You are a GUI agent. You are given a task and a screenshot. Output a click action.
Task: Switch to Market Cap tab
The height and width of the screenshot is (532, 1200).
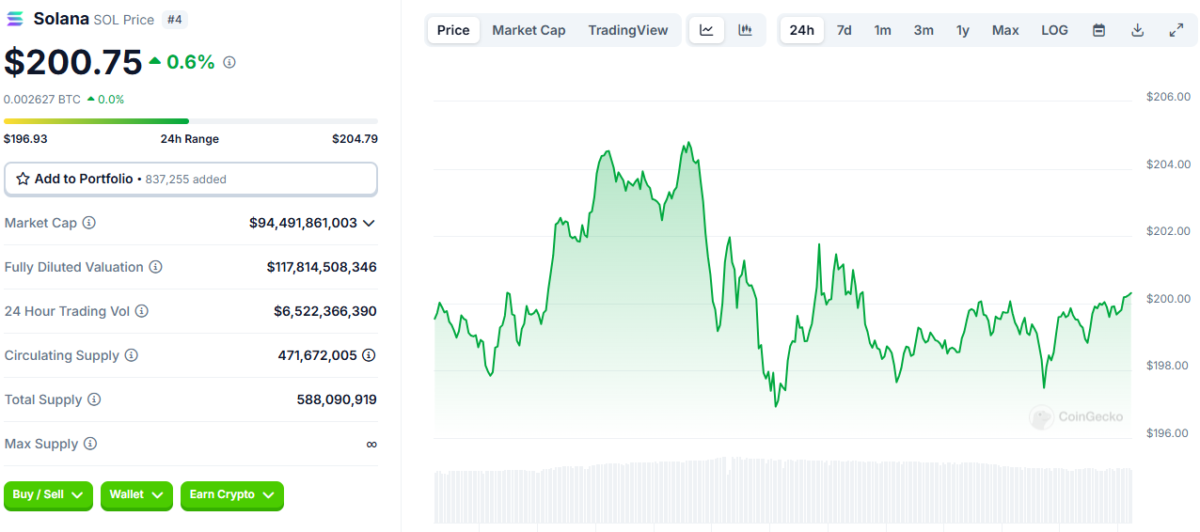click(x=528, y=30)
